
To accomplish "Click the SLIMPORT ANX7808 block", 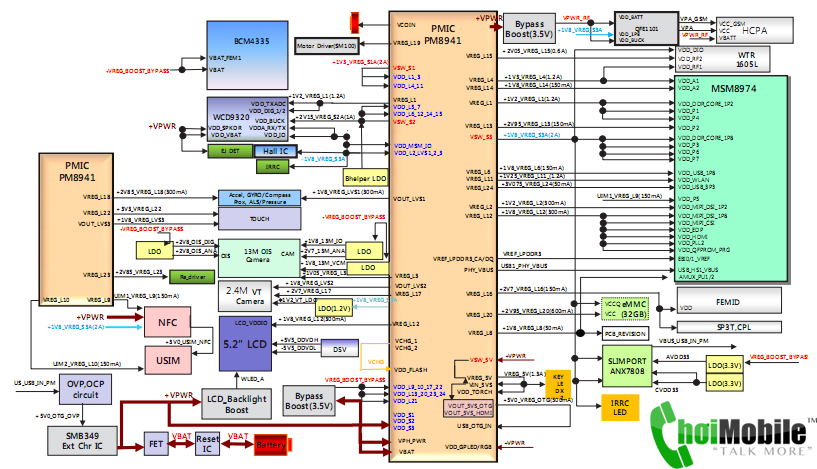I will pos(627,365).
